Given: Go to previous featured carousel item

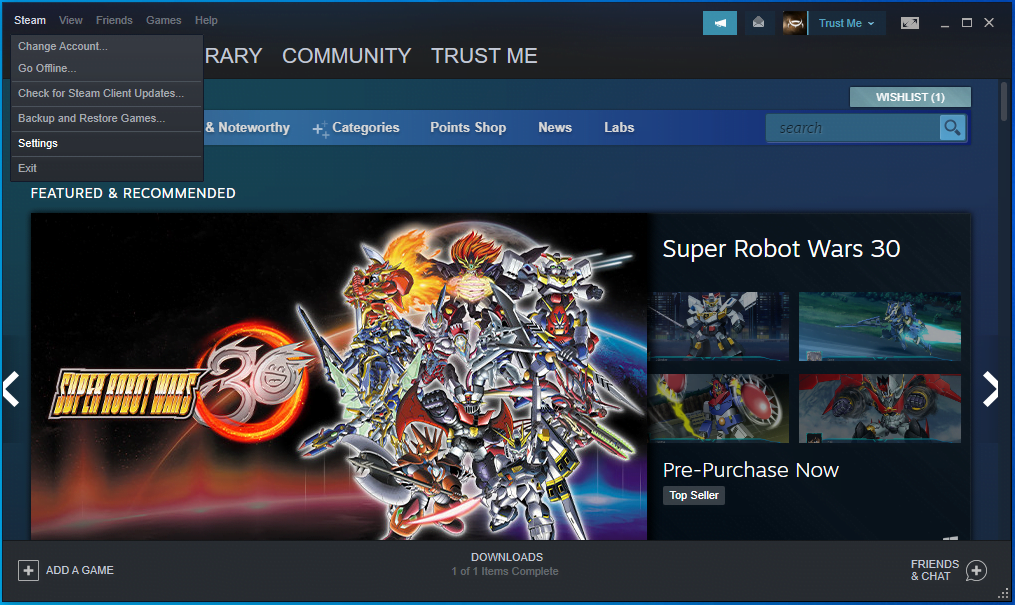Looking at the screenshot, I should point(11,389).
